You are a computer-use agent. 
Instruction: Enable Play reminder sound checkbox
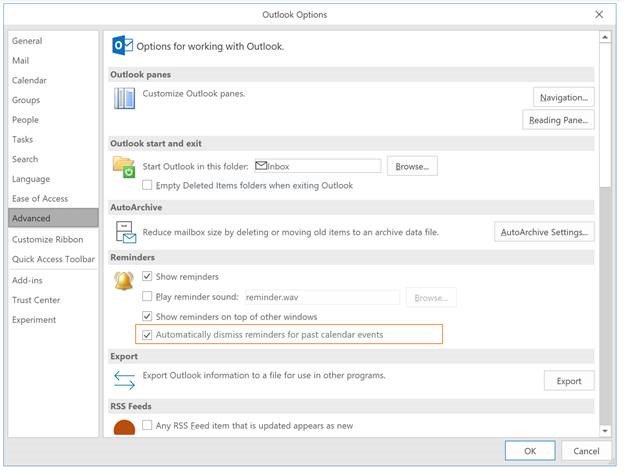pyautogui.click(x=147, y=296)
